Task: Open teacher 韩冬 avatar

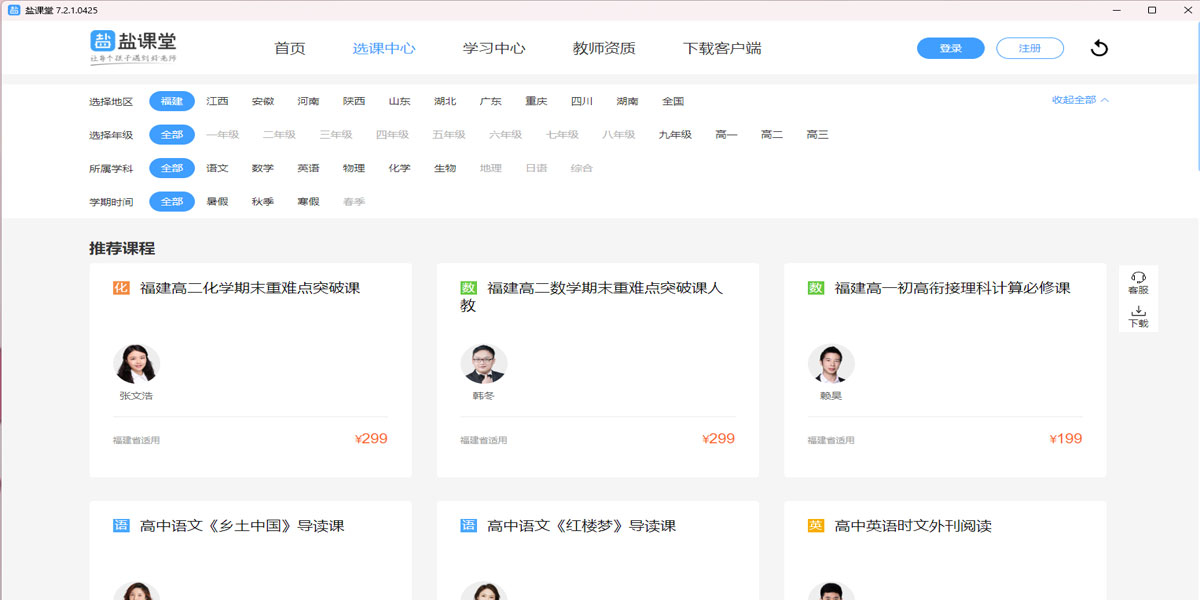Action: click(x=484, y=364)
